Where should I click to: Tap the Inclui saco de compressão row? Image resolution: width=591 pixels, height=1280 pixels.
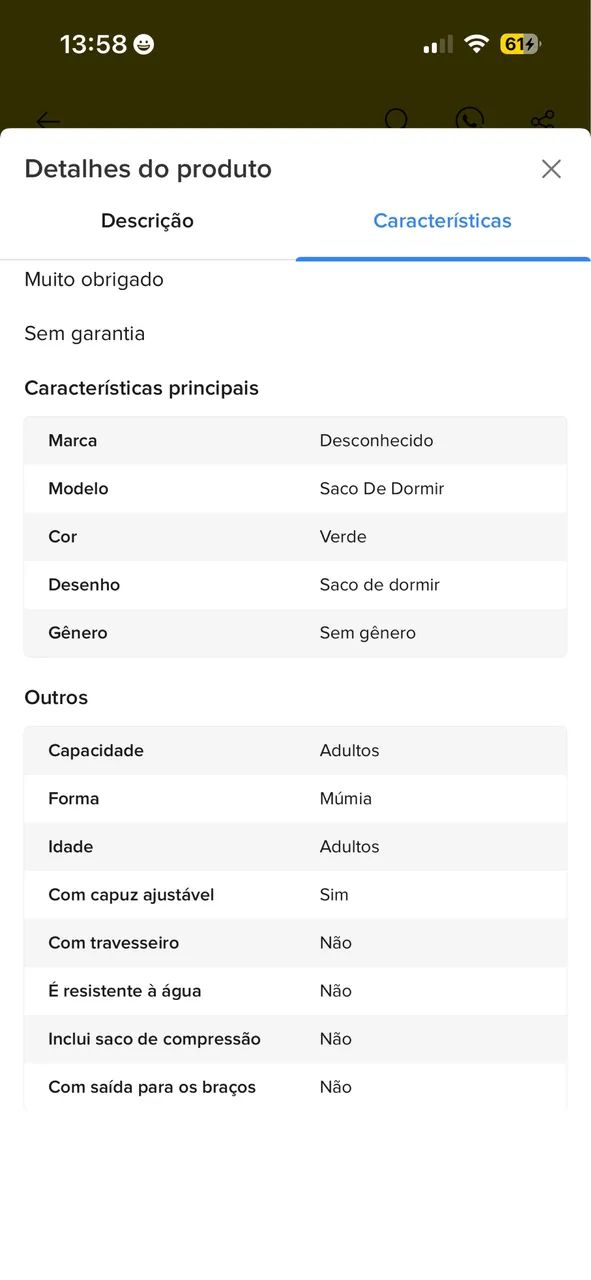[295, 1039]
